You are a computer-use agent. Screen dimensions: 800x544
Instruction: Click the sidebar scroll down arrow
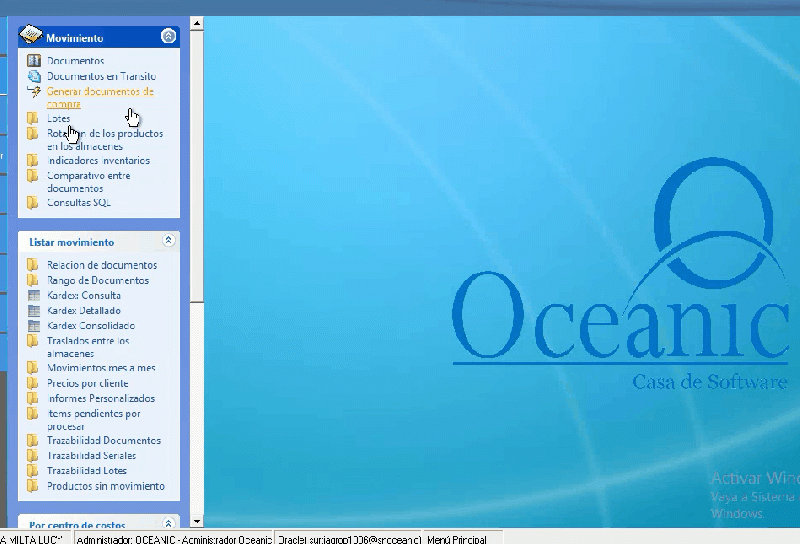197,520
